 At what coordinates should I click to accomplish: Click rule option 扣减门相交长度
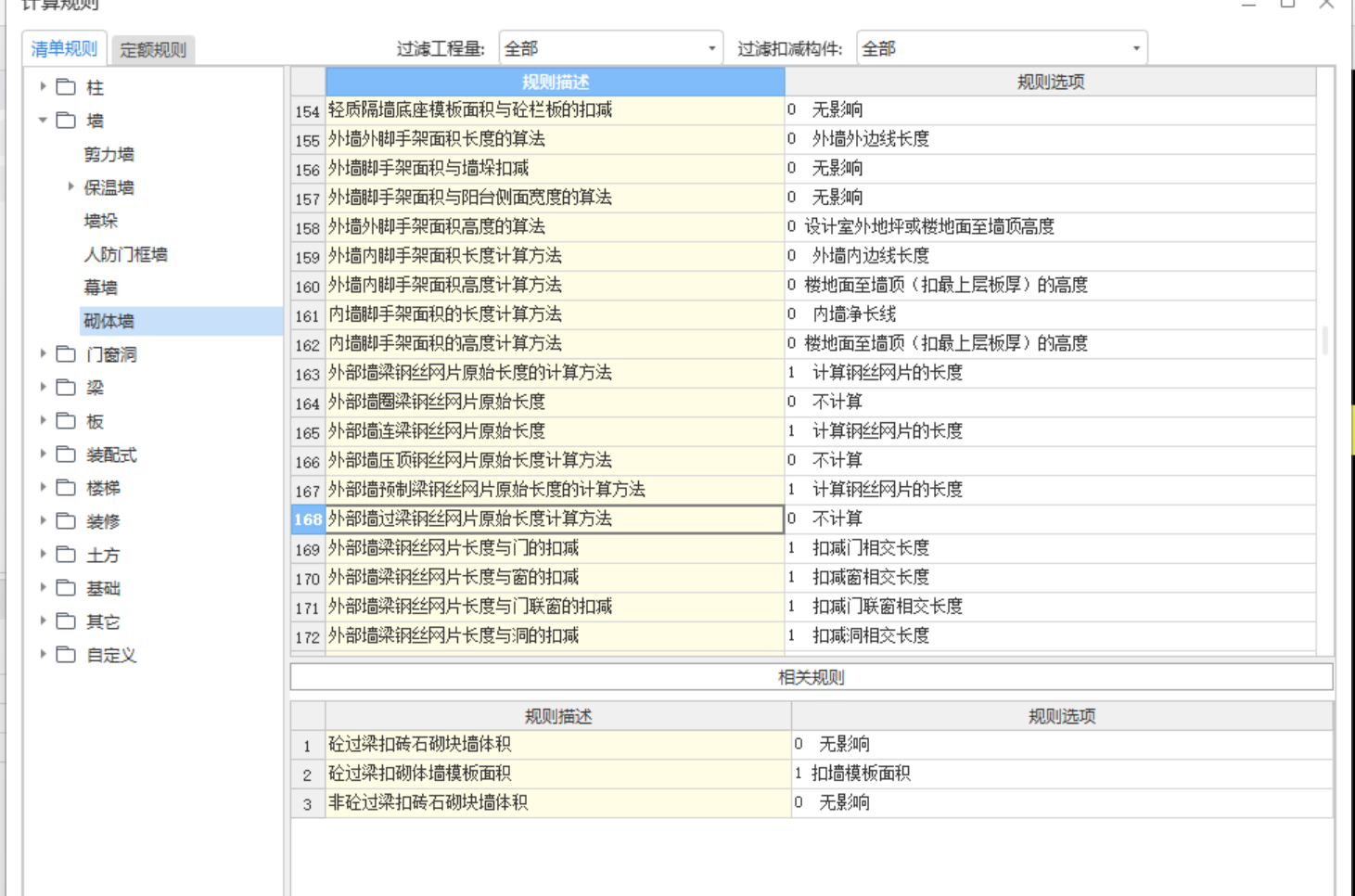point(871,548)
